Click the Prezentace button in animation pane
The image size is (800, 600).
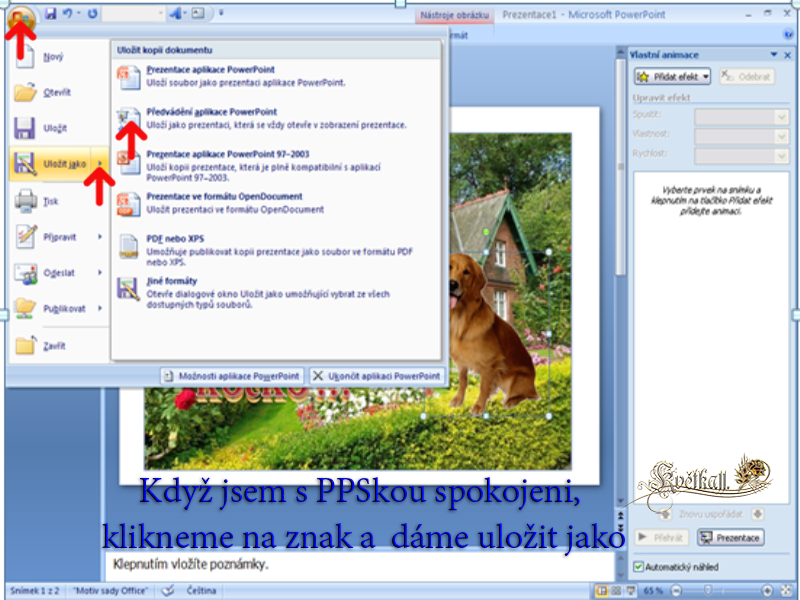point(731,537)
